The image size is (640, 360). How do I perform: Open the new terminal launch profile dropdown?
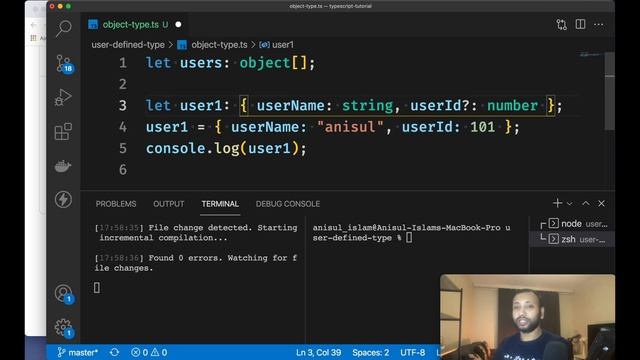coord(569,203)
